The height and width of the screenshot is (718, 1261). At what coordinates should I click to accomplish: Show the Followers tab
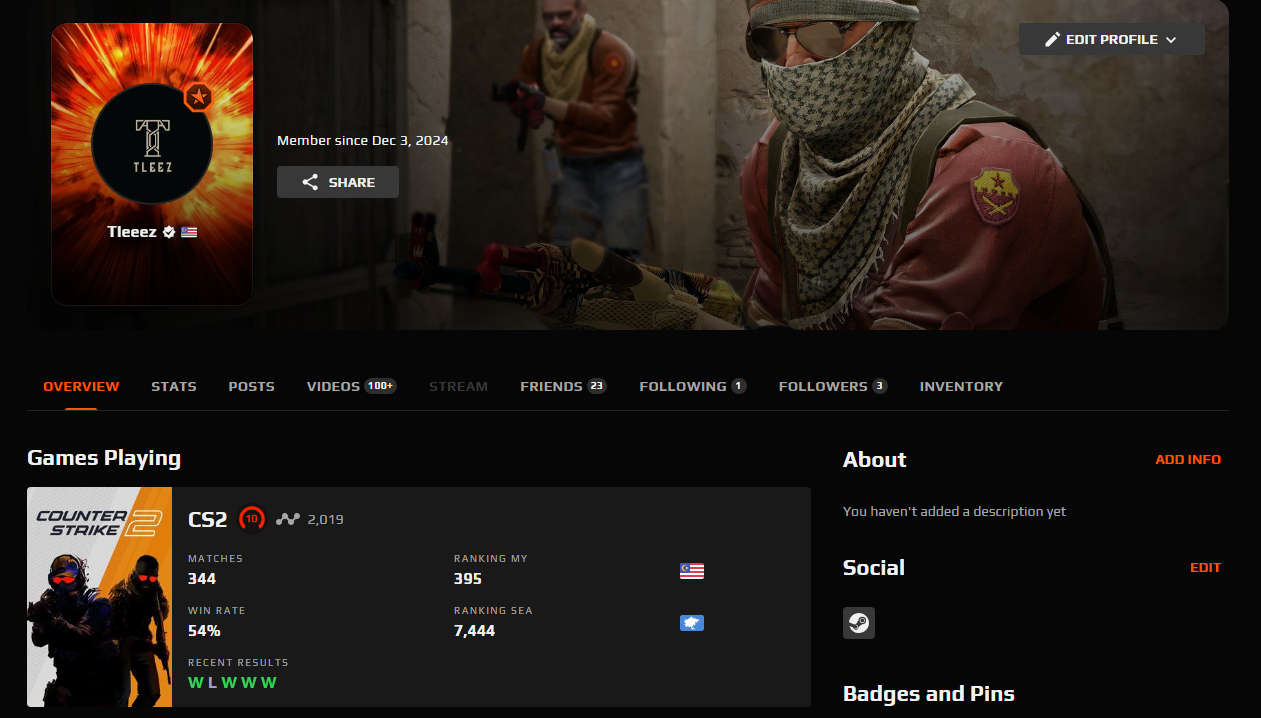pyautogui.click(x=833, y=386)
